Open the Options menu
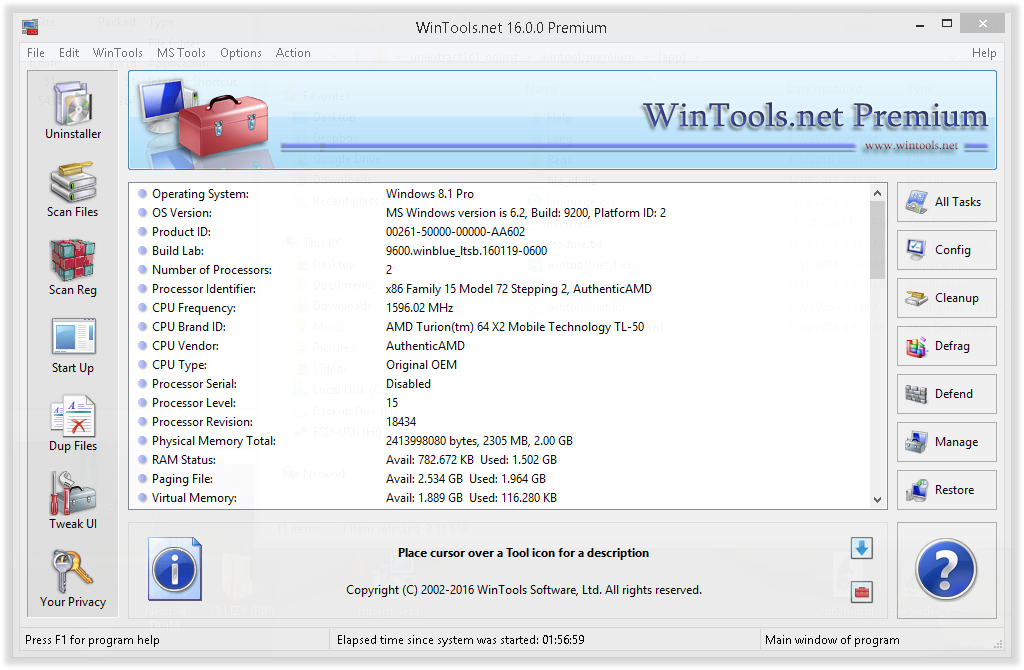The image size is (1024, 670). coord(240,53)
